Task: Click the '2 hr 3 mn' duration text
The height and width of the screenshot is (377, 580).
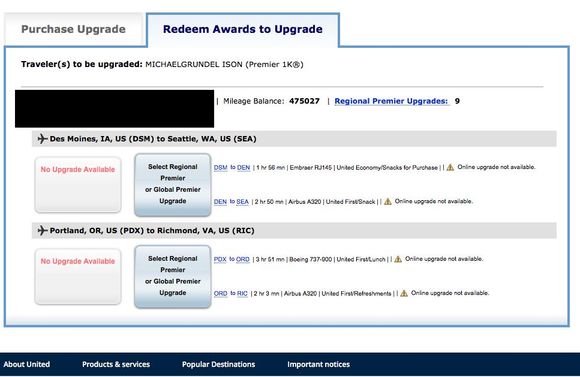Action: pos(266,293)
